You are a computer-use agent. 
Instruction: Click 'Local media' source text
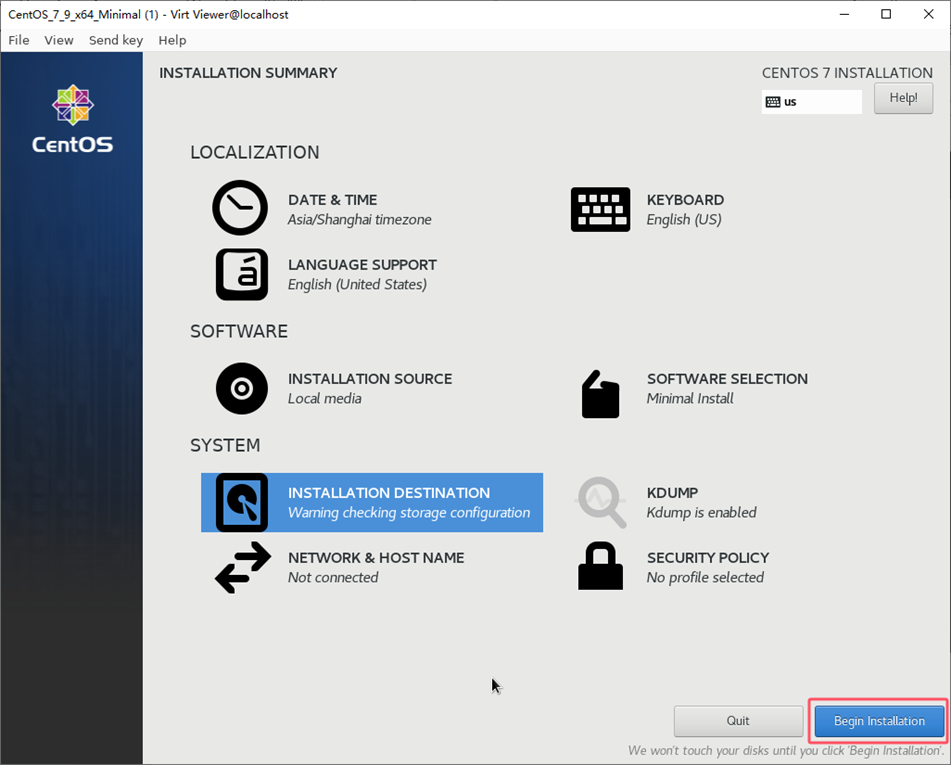[324, 399]
